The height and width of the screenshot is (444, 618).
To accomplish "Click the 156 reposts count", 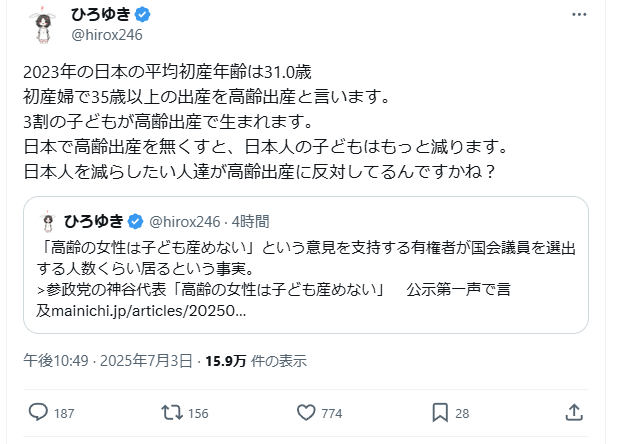I will click(x=198, y=413).
